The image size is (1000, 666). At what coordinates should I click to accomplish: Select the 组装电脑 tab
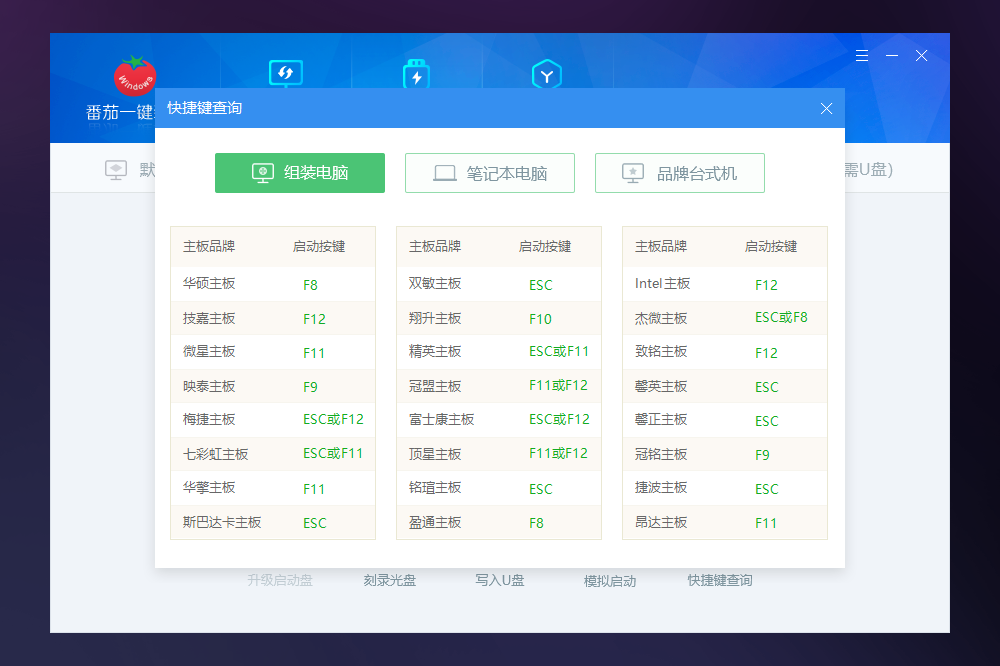[300, 173]
